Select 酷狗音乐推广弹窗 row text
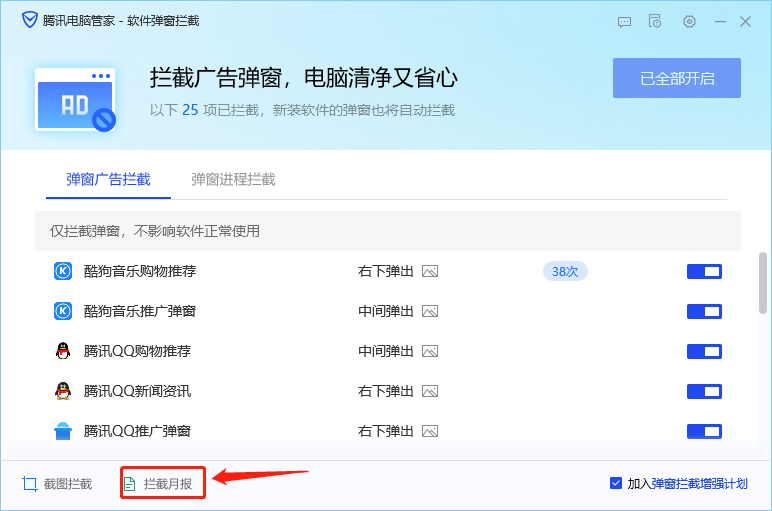Screen dimensions: 772x511 click(x=140, y=311)
